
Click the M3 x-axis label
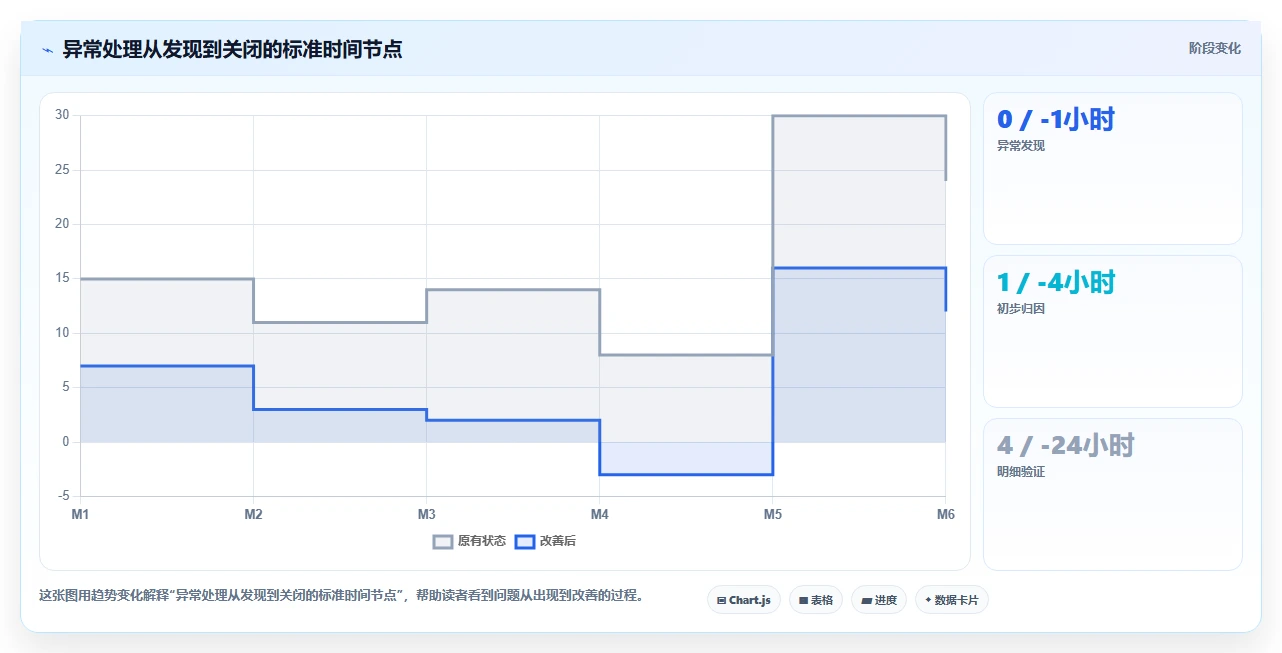426,515
